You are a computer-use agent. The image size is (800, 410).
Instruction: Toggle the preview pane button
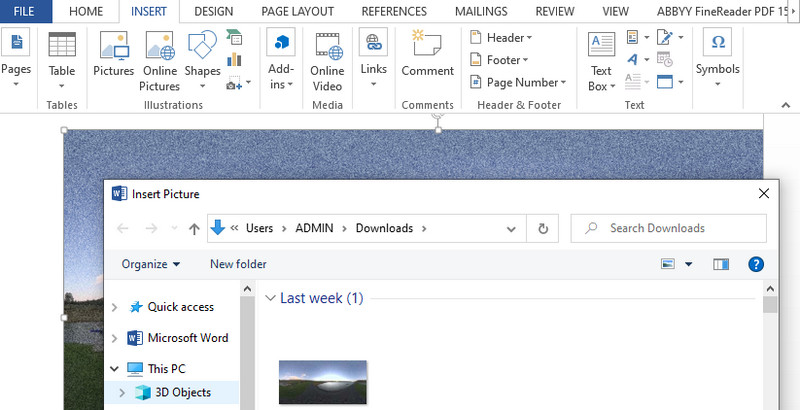click(721, 264)
